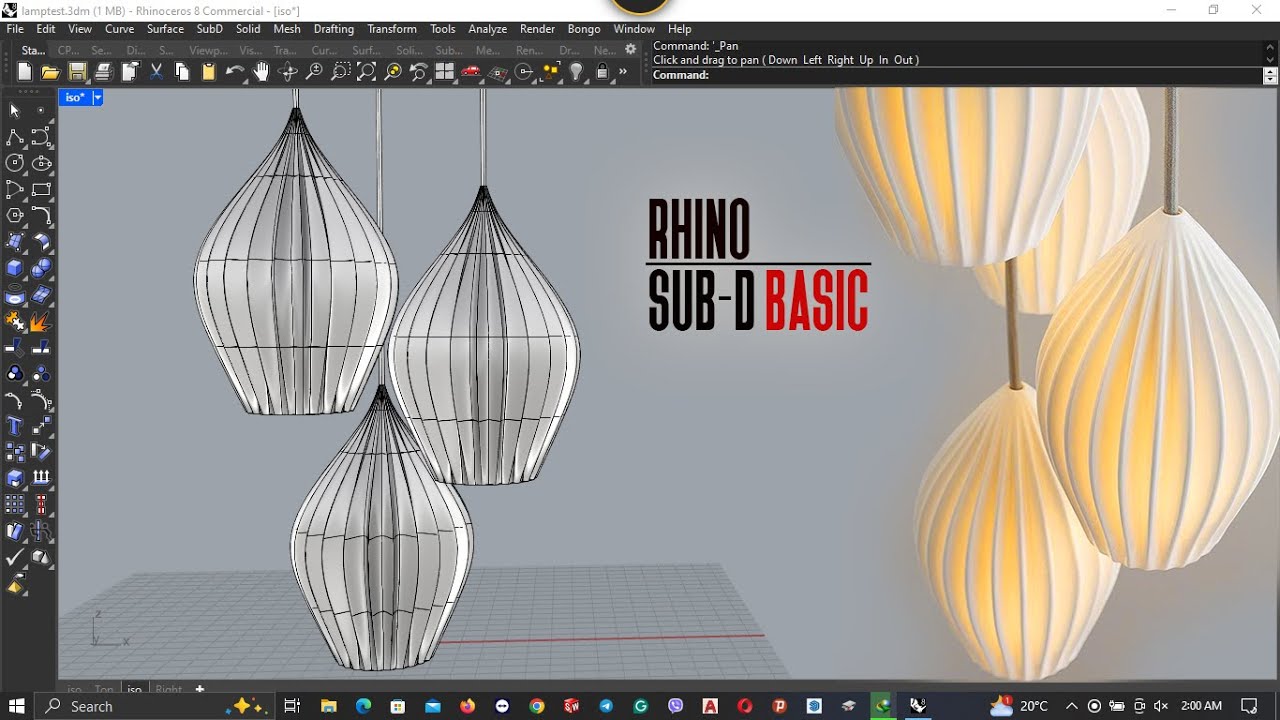Switch to the Top viewport tab
This screenshot has width=1280, height=720.
click(x=104, y=689)
